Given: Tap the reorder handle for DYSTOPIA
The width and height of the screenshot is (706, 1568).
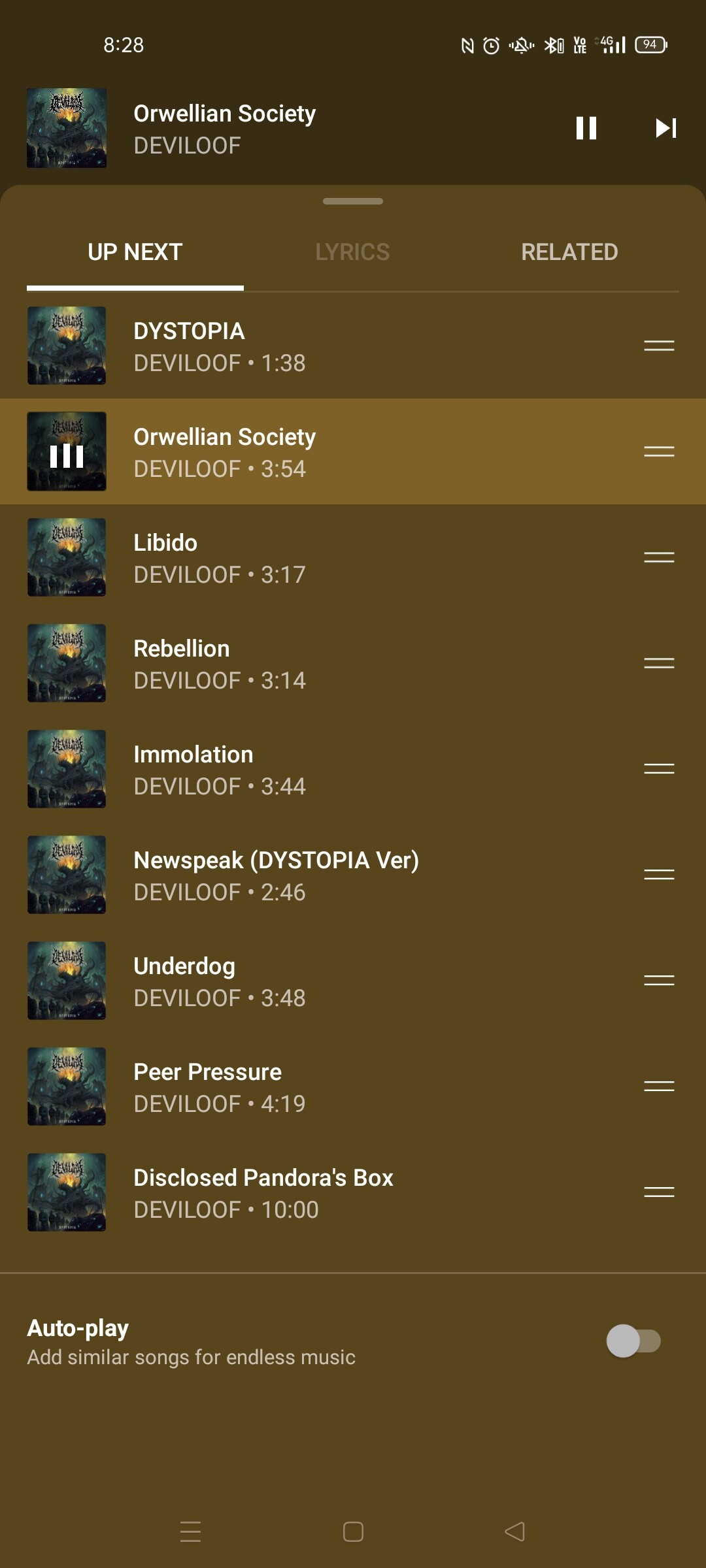Looking at the screenshot, I should tap(659, 346).
